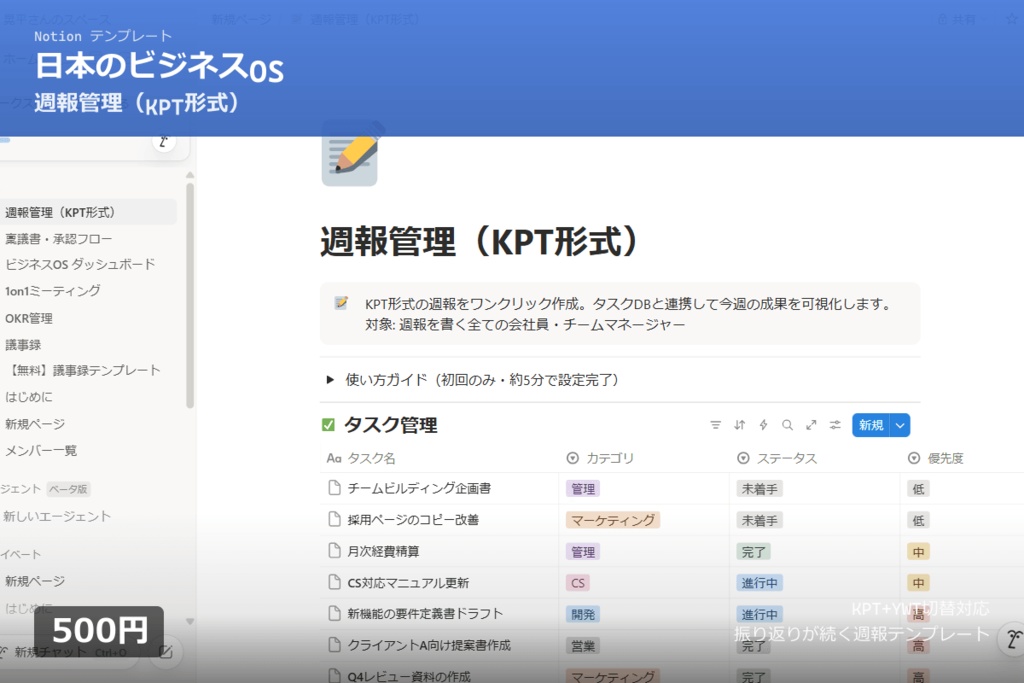Expand the 使い方ガイド section
1024x683 pixels.
(x=330, y=378)
